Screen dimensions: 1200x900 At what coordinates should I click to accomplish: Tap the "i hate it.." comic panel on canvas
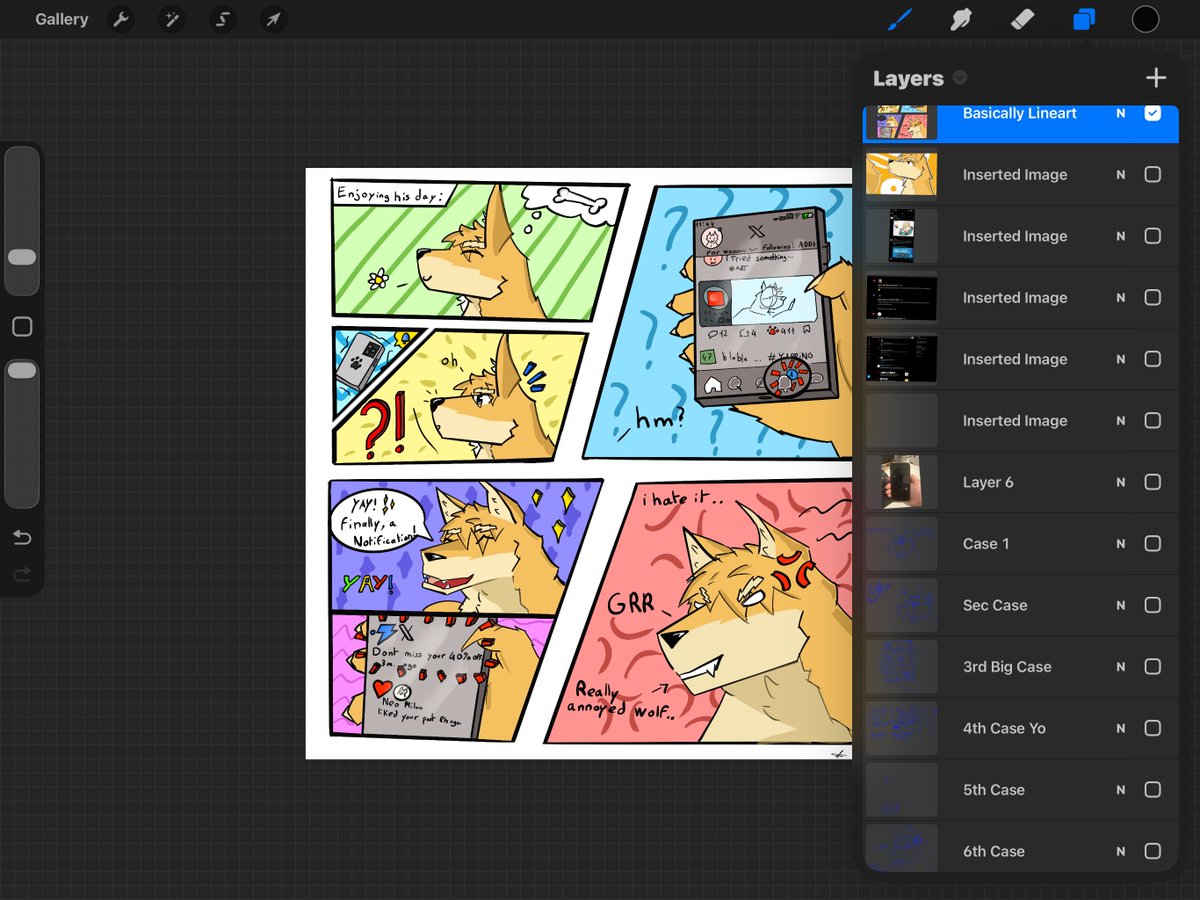700,612
